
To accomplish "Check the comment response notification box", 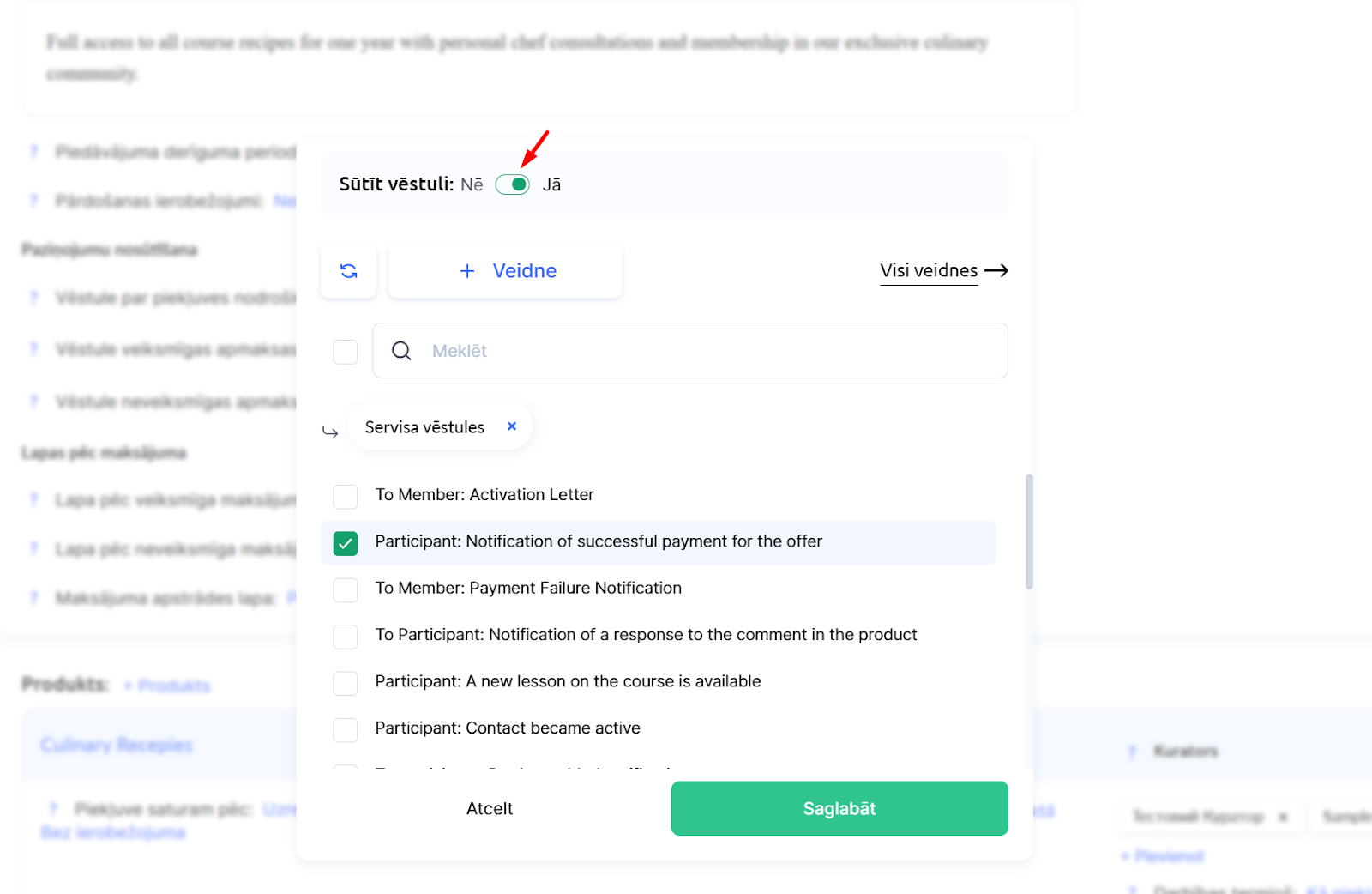I will coord(346,636).
